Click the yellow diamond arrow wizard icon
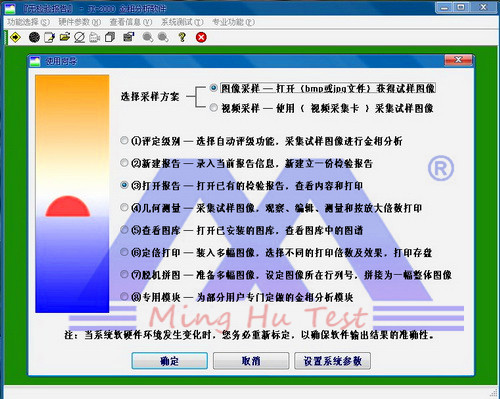This screenshot has width=500, height=399. tap(15, 37)
